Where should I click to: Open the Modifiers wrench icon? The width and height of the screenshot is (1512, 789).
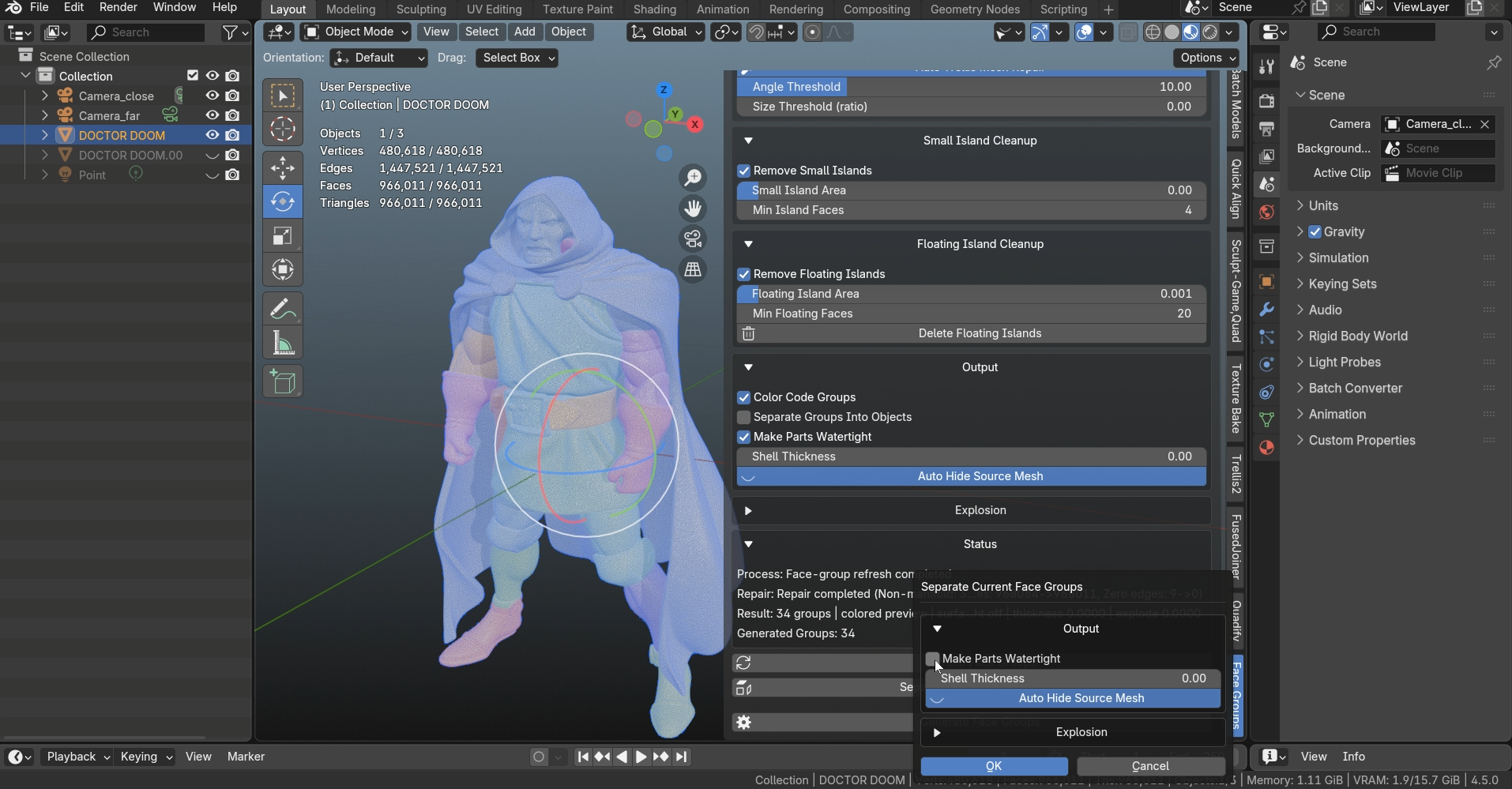[1266, 310]
